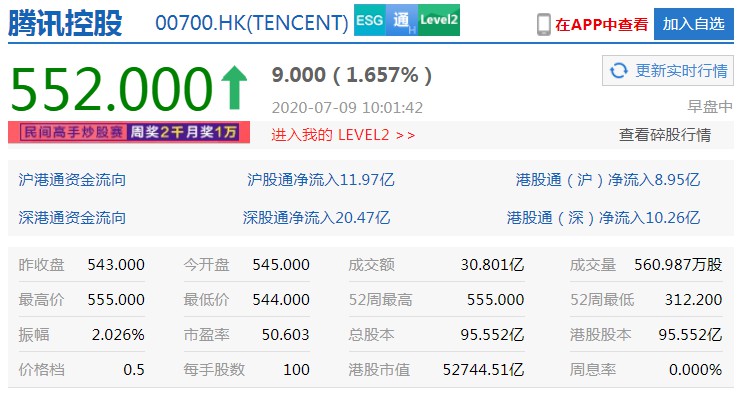Click the 民间高手炒股赛 banner
The image size is (744, 406).
click(x=129, y=132)
